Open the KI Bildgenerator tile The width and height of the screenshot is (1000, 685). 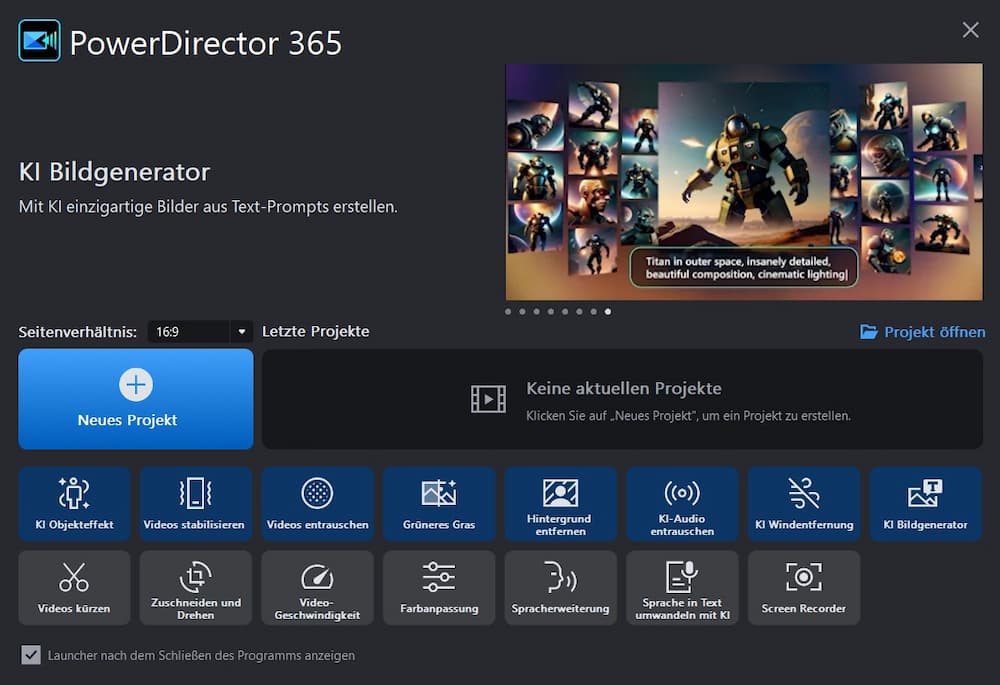coord(925,504)
